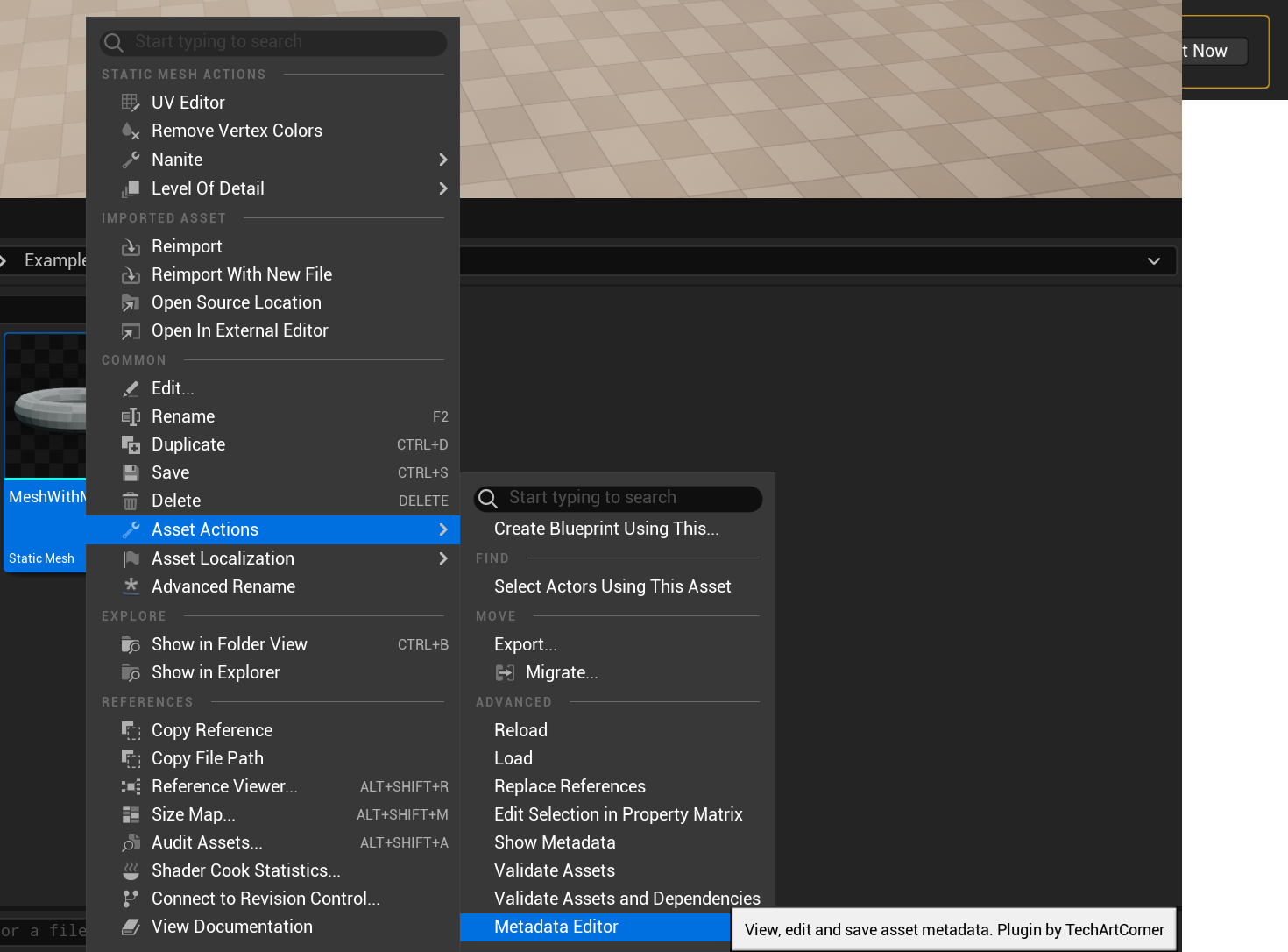Expand the Nanite submenu arrow
1288x952 pixels.
coord(442,160)
